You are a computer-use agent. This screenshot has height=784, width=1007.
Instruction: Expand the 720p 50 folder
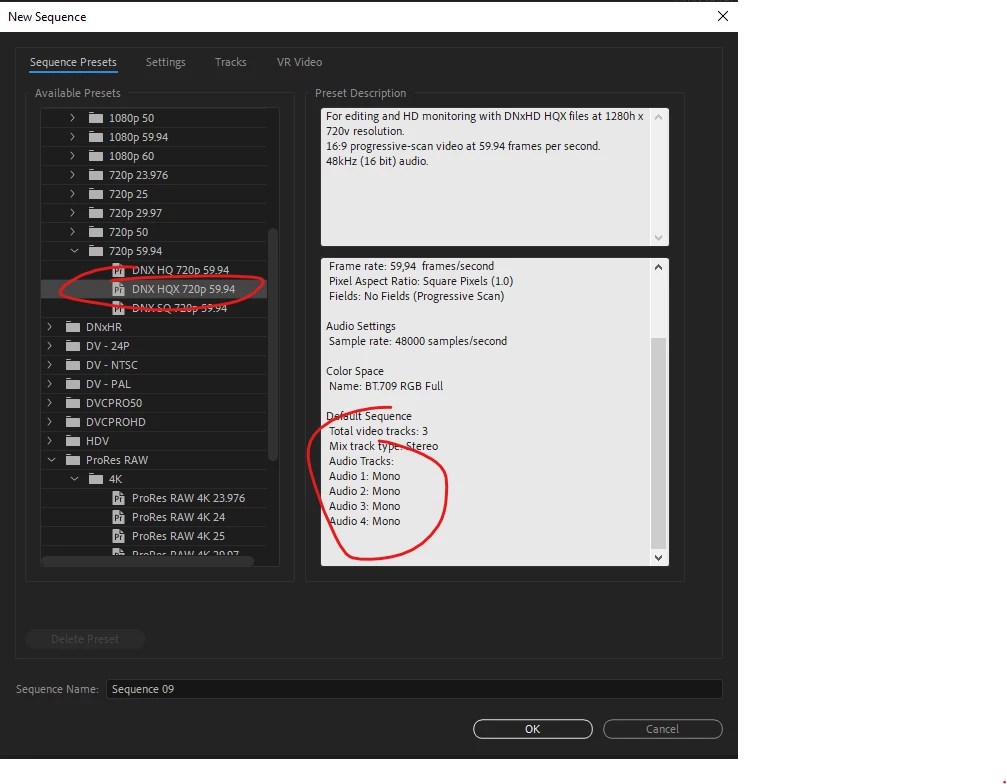point(73,232)
